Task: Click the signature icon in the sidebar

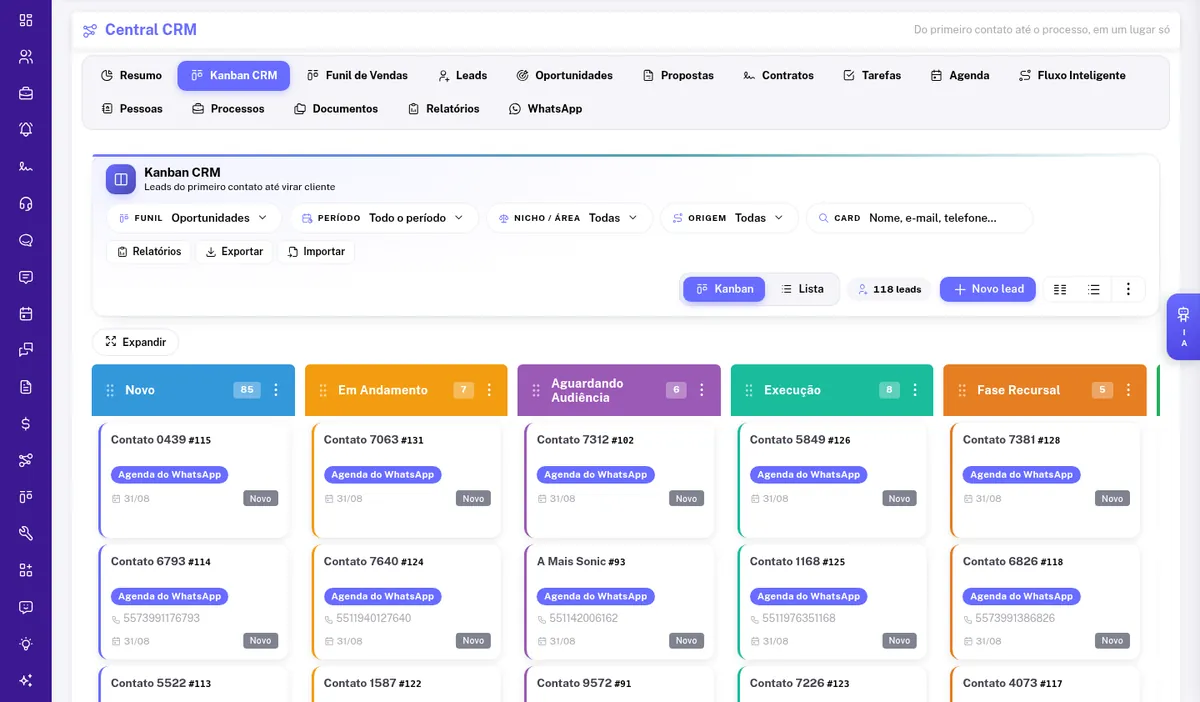Action: [26, 167]
